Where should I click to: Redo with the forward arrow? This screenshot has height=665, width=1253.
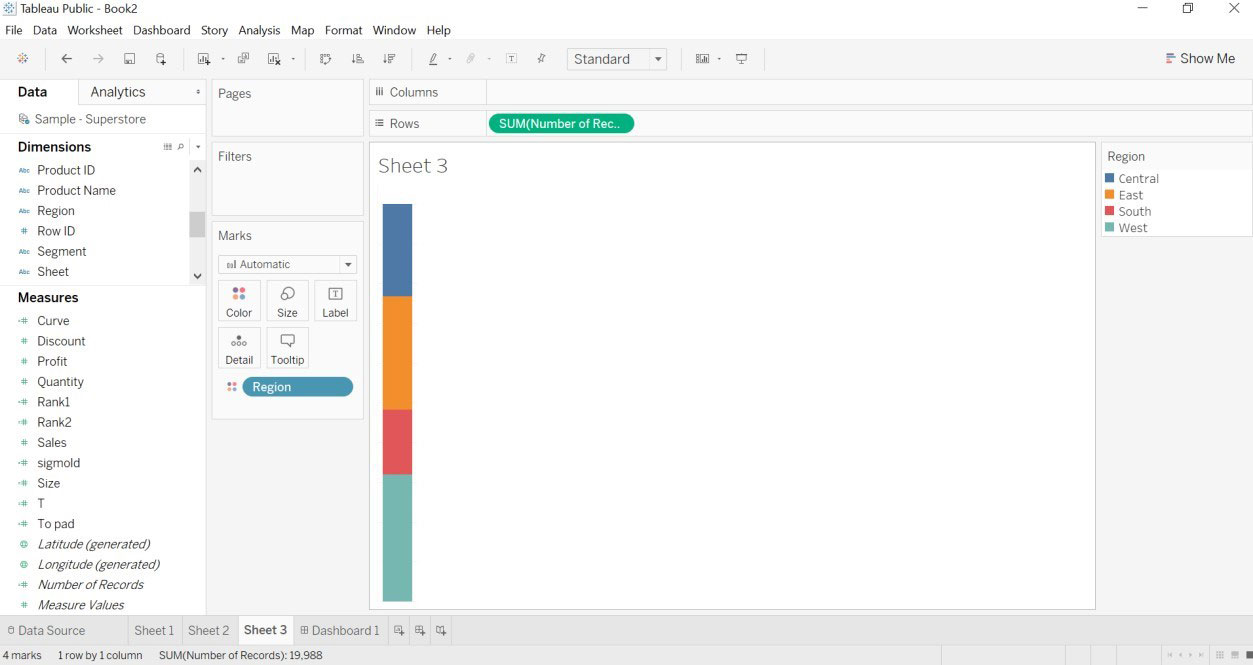point(98,59)
